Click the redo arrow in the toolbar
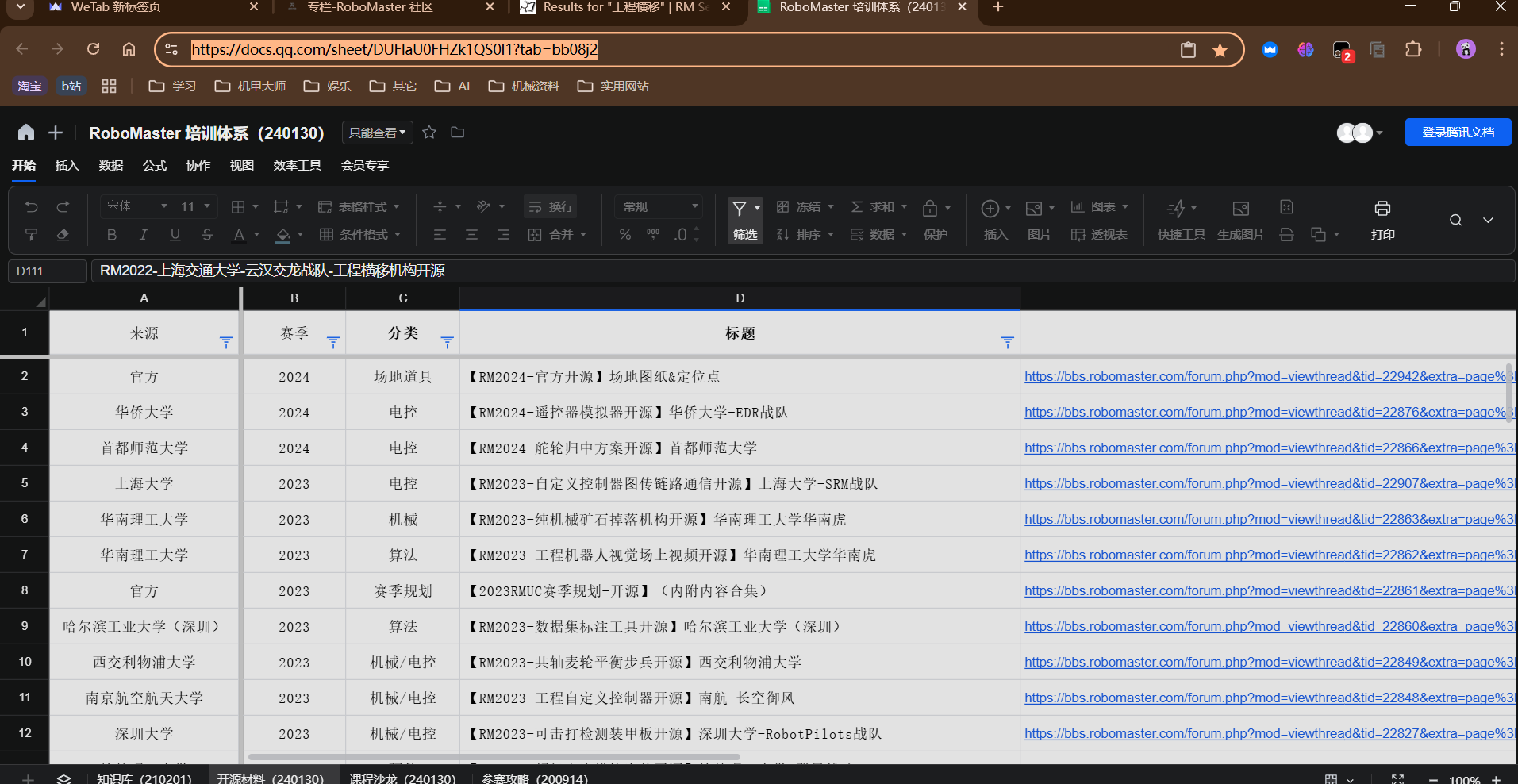The image size is (1518, 784). [63, 207]
